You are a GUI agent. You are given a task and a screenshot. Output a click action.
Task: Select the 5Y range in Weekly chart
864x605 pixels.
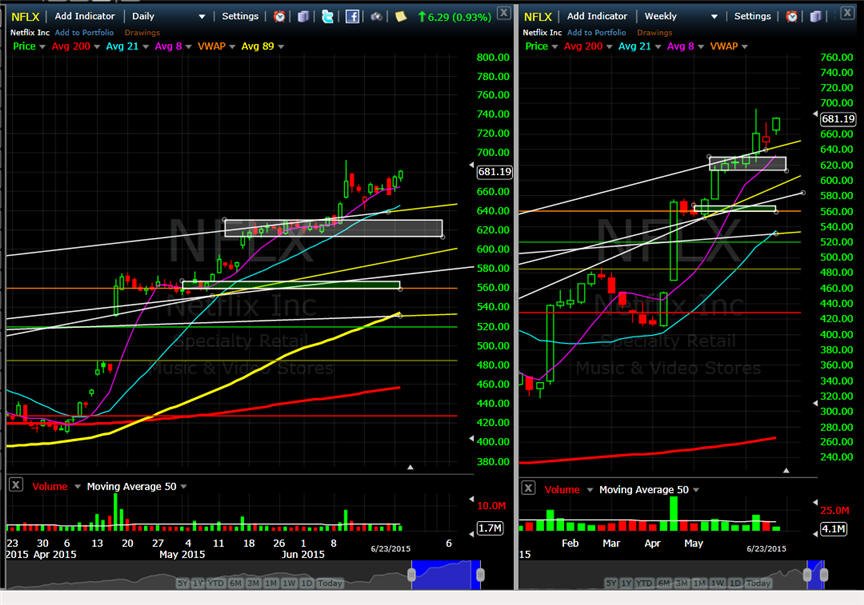[611, 583]
